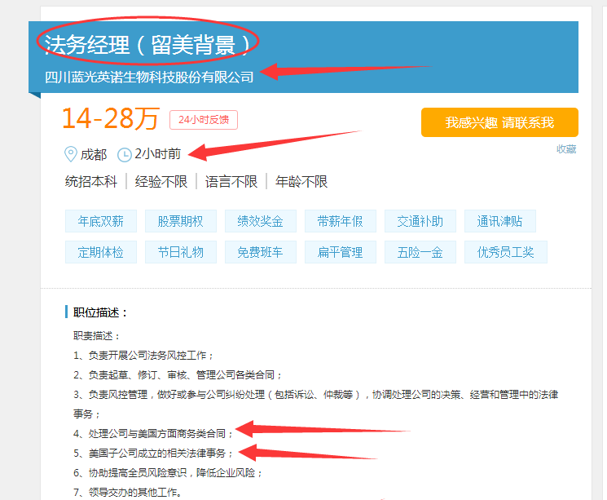Select the 年底双薪 benefit tag
The image size is (607, 500).
pos(101,221)
